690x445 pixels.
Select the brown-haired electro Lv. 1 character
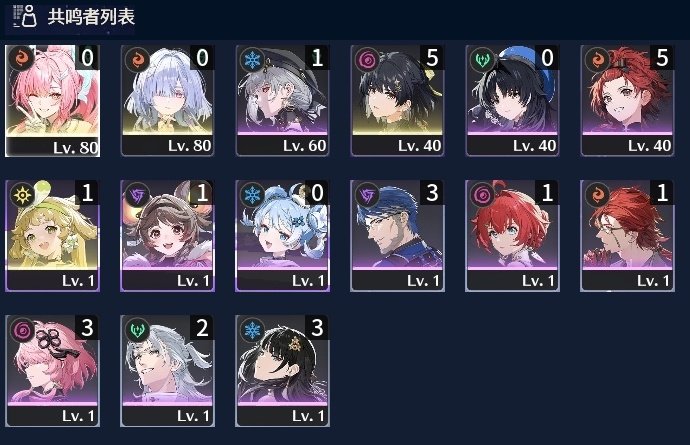coord(167,236)
